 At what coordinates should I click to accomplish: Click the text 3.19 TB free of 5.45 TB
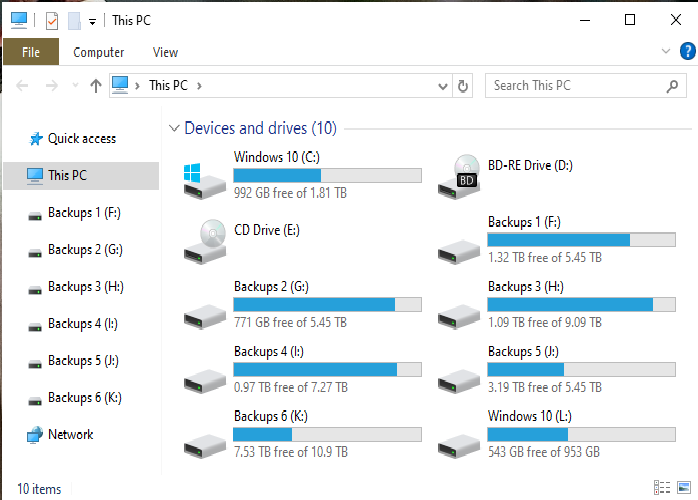point(545,387)
